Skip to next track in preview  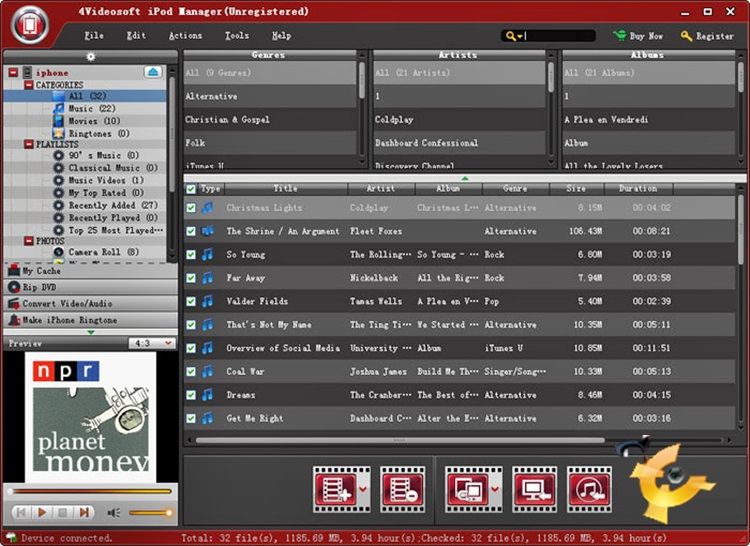[x=85, y=512]
